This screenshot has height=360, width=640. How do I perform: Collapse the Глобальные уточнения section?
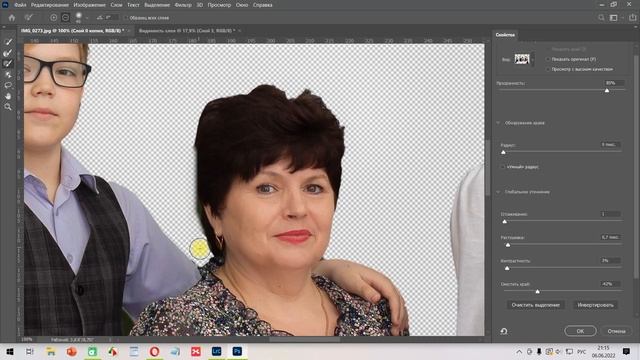click(x=498, y=192)
